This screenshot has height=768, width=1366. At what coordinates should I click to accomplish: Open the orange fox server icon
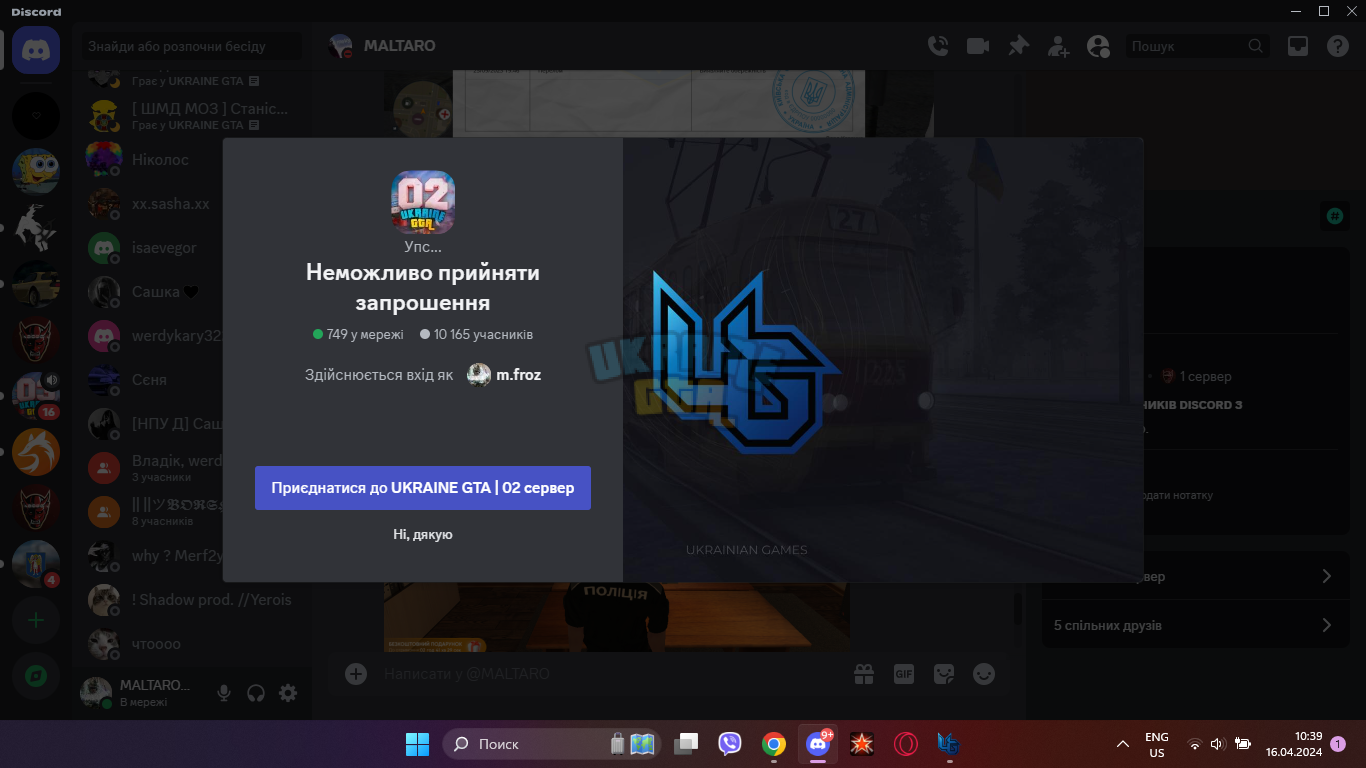pos(36,453)
